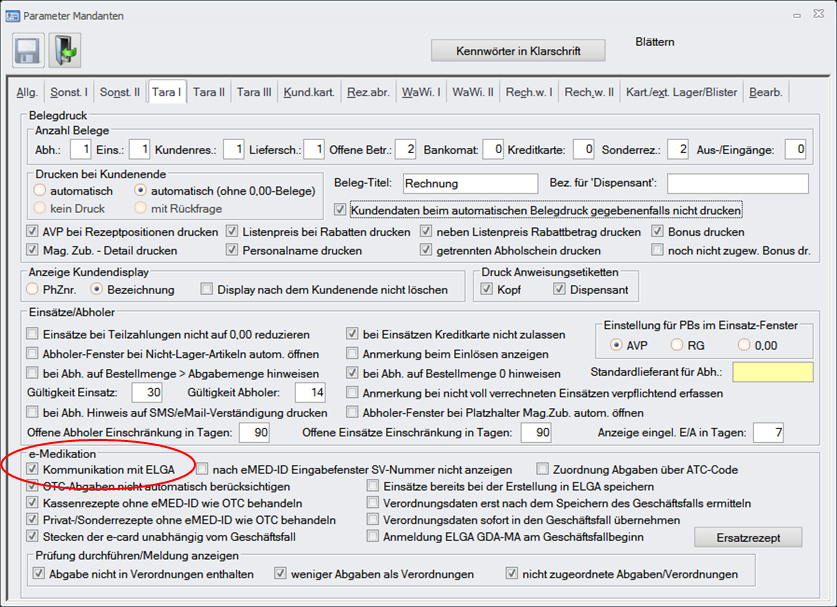Select the PhZnr. radio option
The height and width of the screenshot is (607, 837).
point(33,289)
